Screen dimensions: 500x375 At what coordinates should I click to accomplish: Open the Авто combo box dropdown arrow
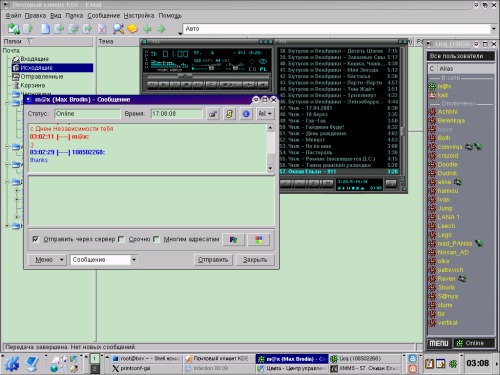[x=494, y=29]
